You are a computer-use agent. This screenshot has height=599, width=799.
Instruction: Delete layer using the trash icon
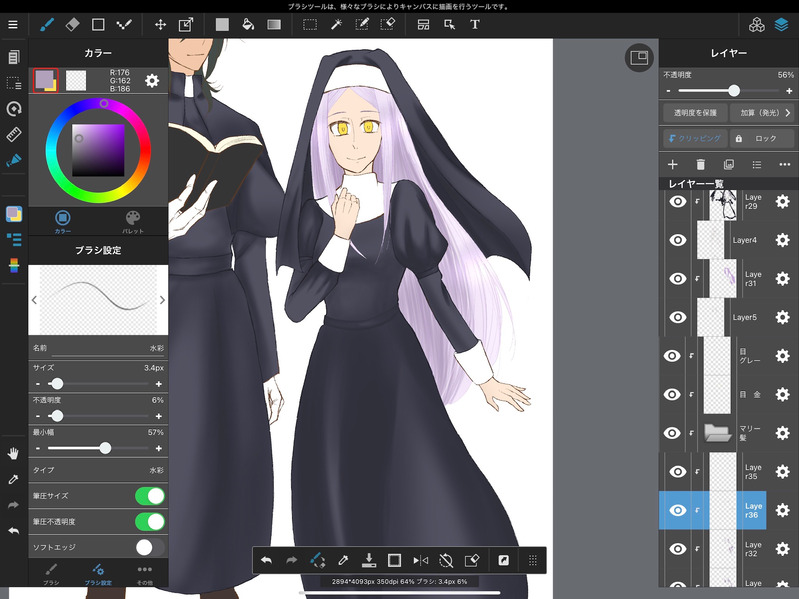(700, 164)
